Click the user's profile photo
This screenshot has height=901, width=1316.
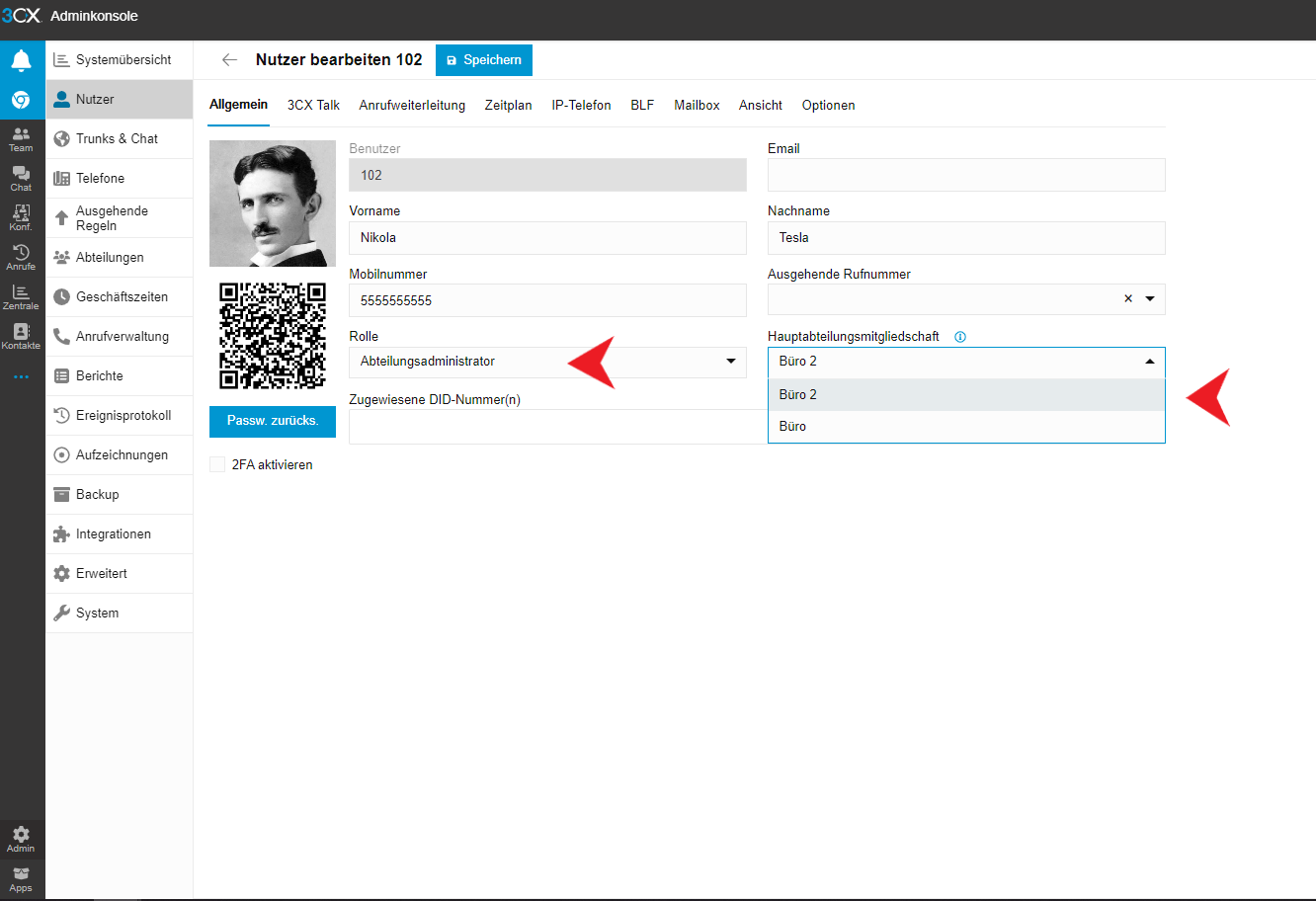tap(273, 204)
